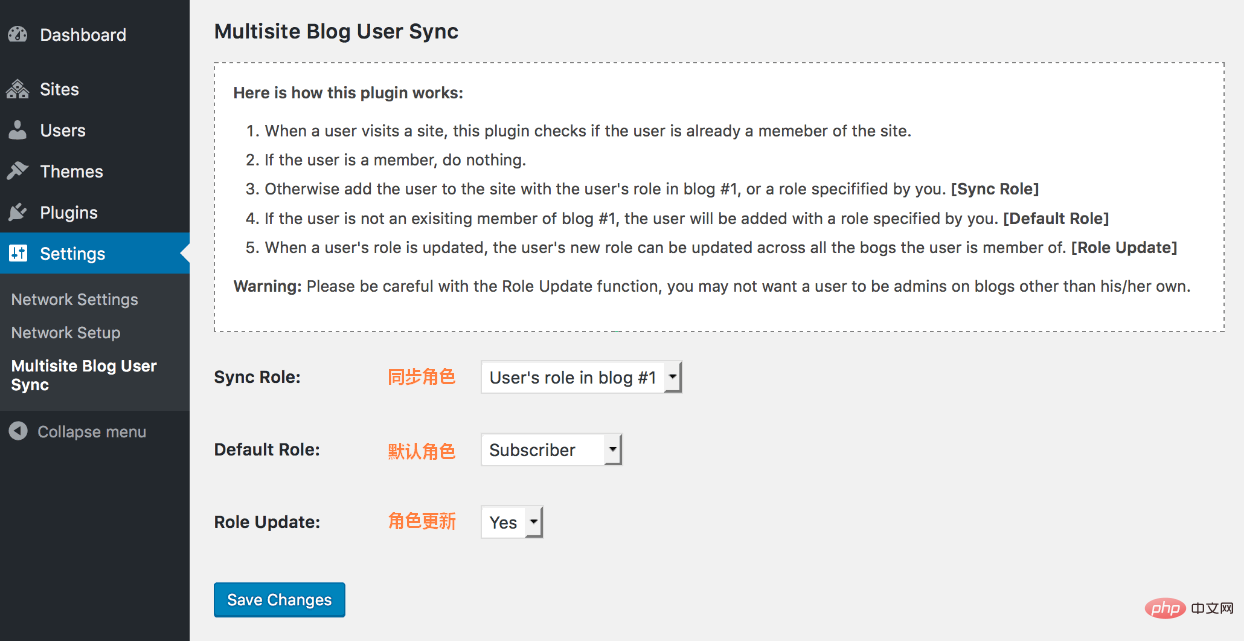Click the Multisite Blog User Sync heading
Screen dimensions: 1244x641
point(336,31)
